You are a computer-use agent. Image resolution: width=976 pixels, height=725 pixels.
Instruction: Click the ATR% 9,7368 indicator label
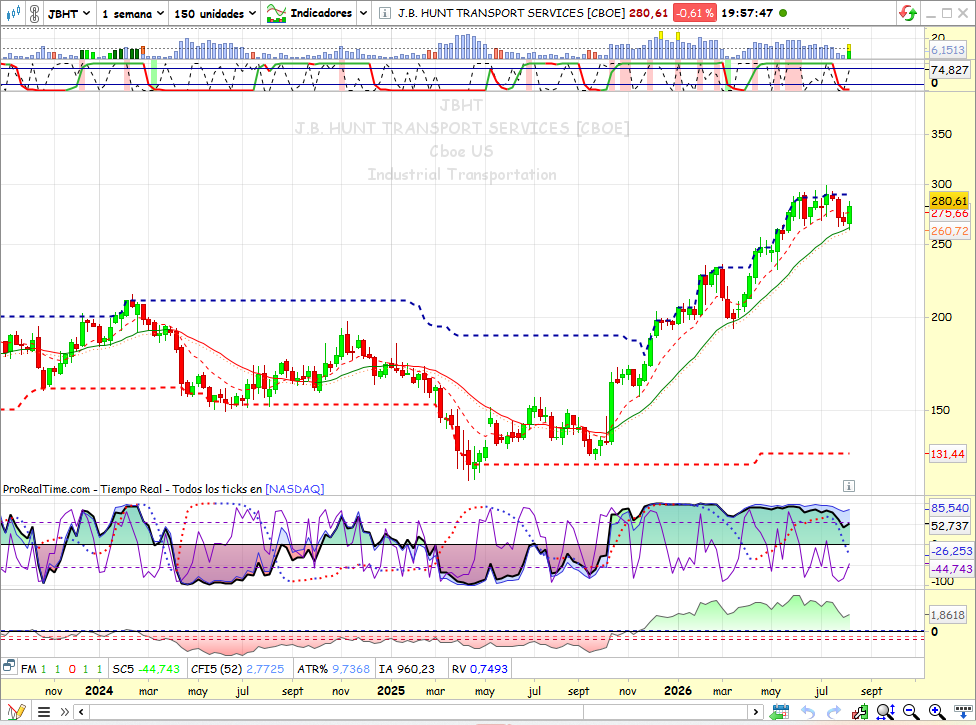(333, 669)
